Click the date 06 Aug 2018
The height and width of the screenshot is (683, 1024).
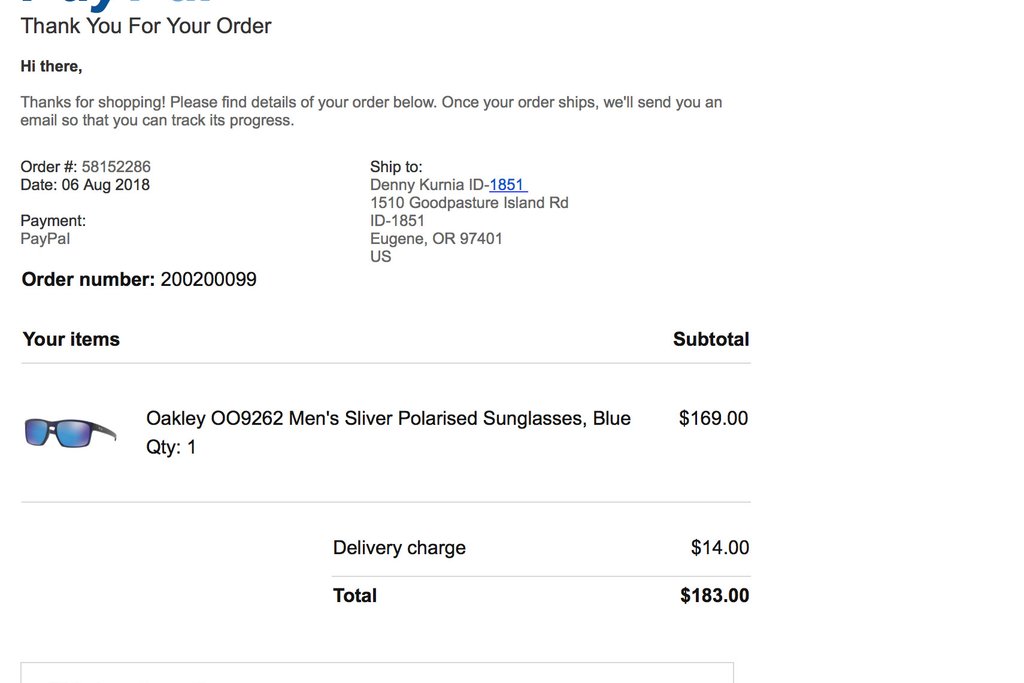pyautogui.click(x=106, y=185)
